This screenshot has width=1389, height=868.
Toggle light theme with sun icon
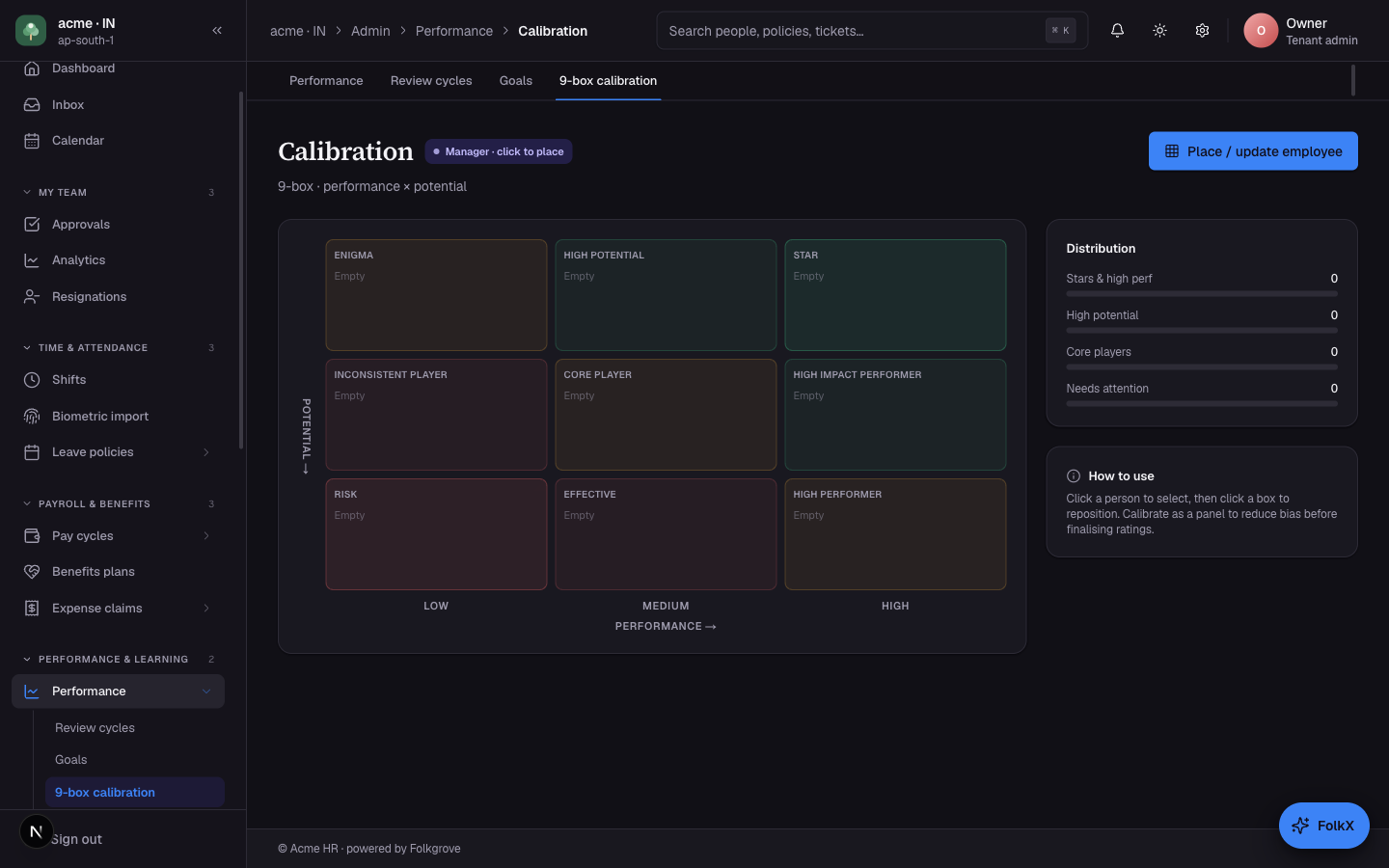(x=1159, y=31)
